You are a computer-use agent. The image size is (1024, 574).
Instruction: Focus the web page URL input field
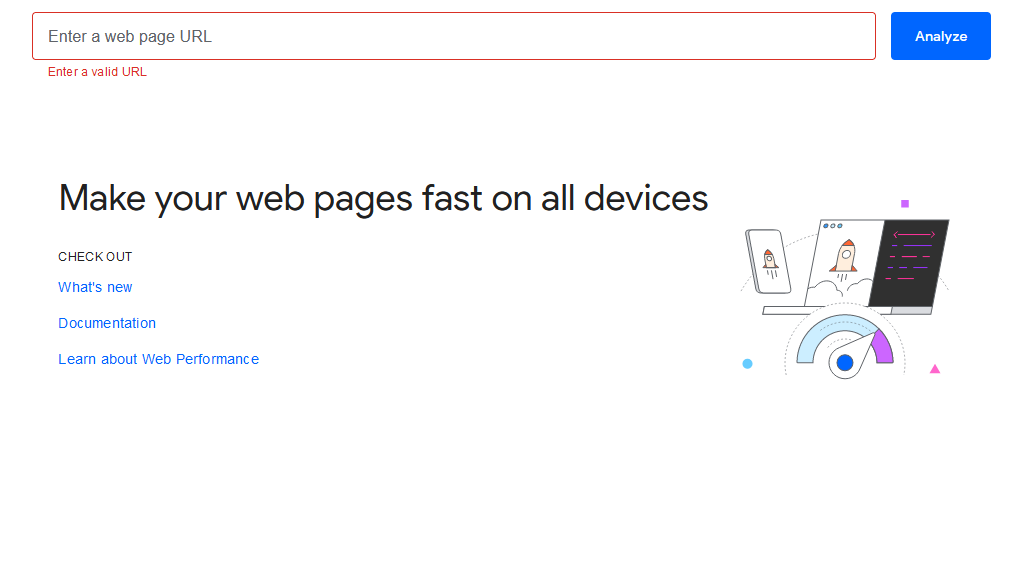pyautogui.click(x=454, y=36)
